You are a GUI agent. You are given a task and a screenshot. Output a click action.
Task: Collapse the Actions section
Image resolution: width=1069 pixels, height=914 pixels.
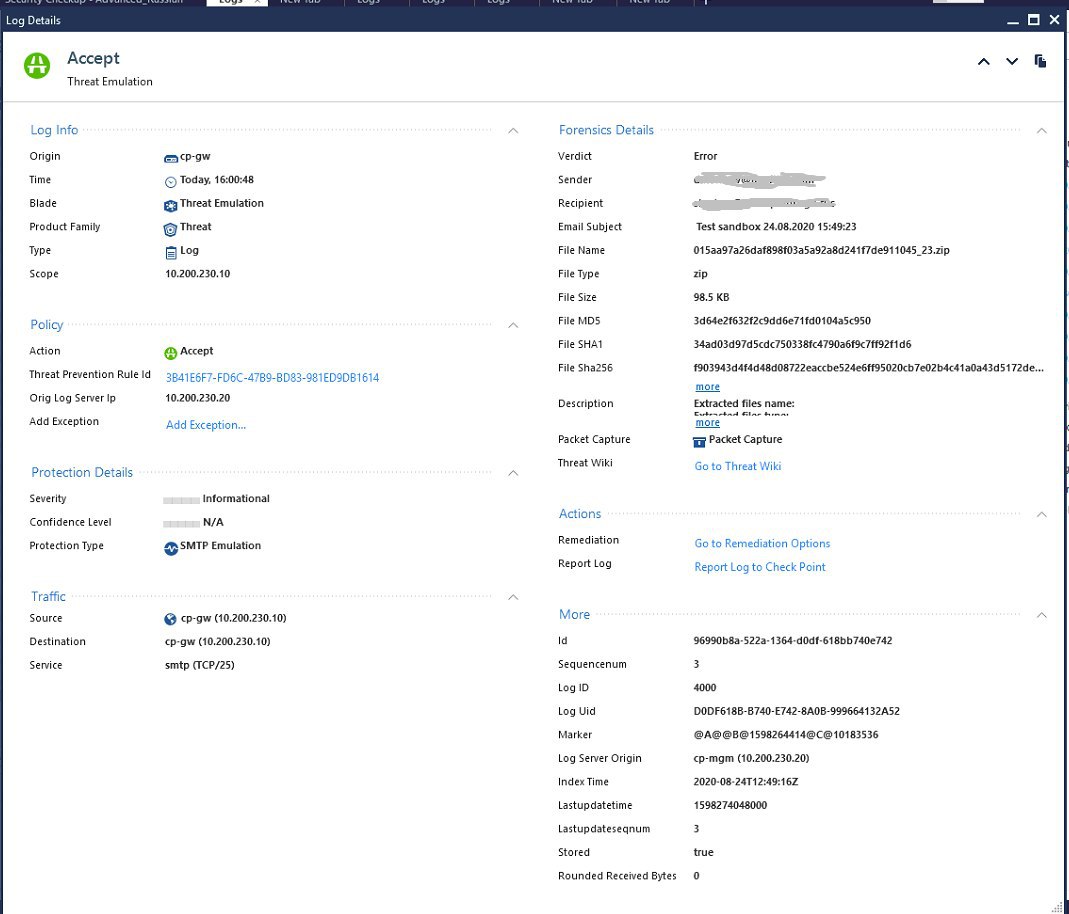(x=1041, y=514)
